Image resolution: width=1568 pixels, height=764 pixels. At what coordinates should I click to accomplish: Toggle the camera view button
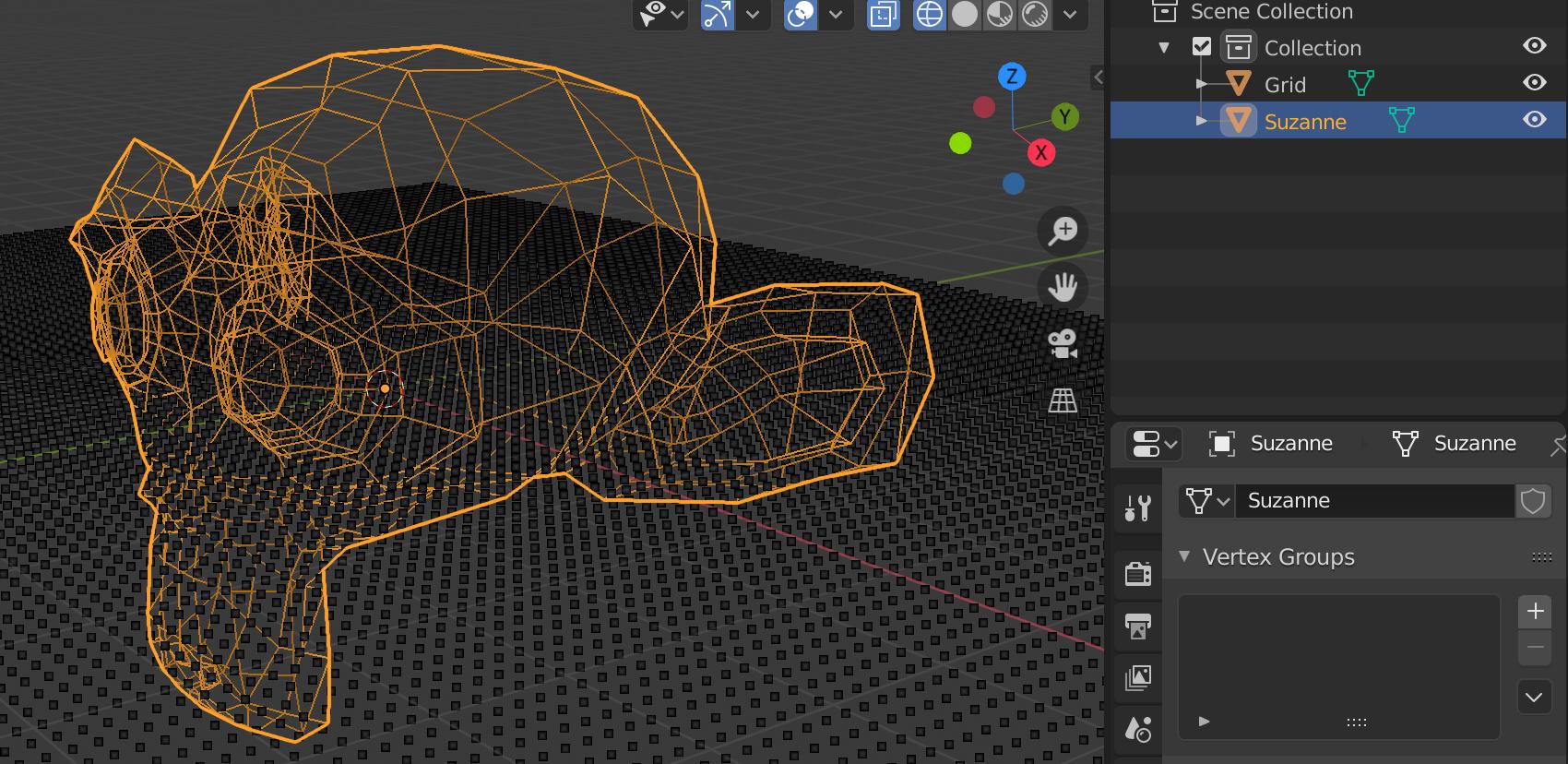point(1063,343)
